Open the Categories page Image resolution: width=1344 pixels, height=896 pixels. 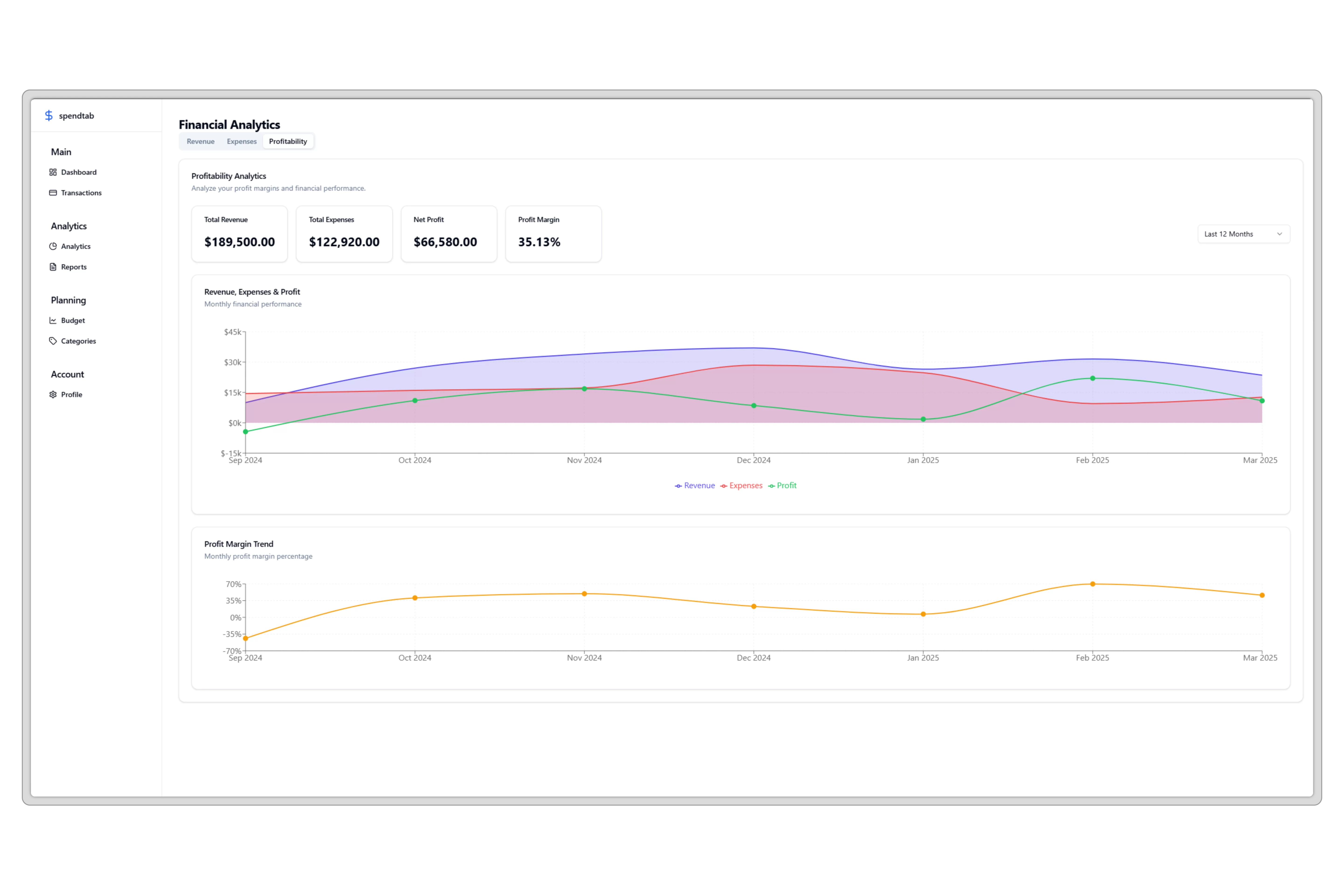pos(78,341)
